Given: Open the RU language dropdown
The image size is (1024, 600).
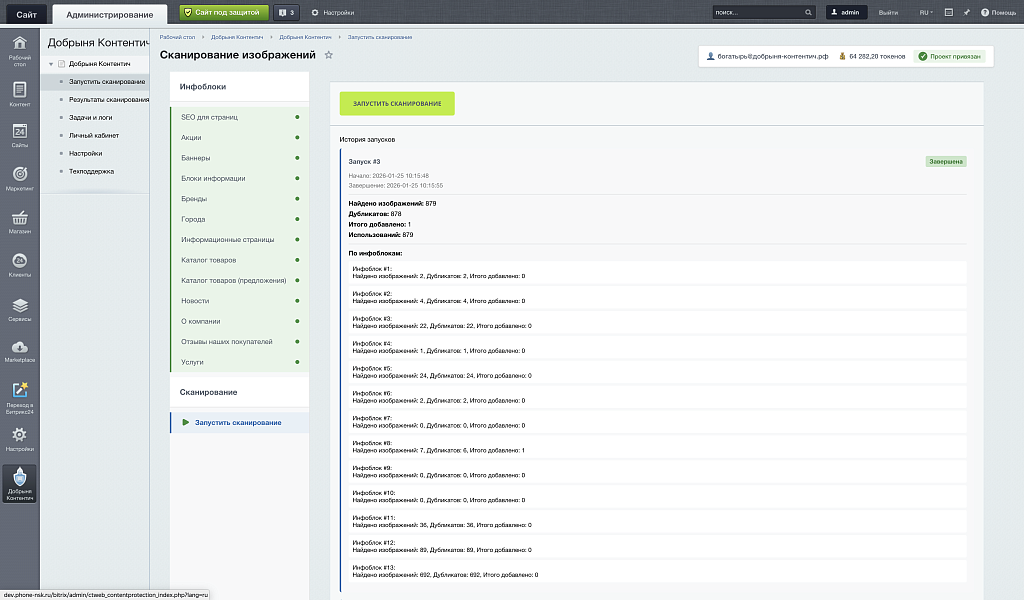Looking at the screenshot, I should [x=926, y=12].
